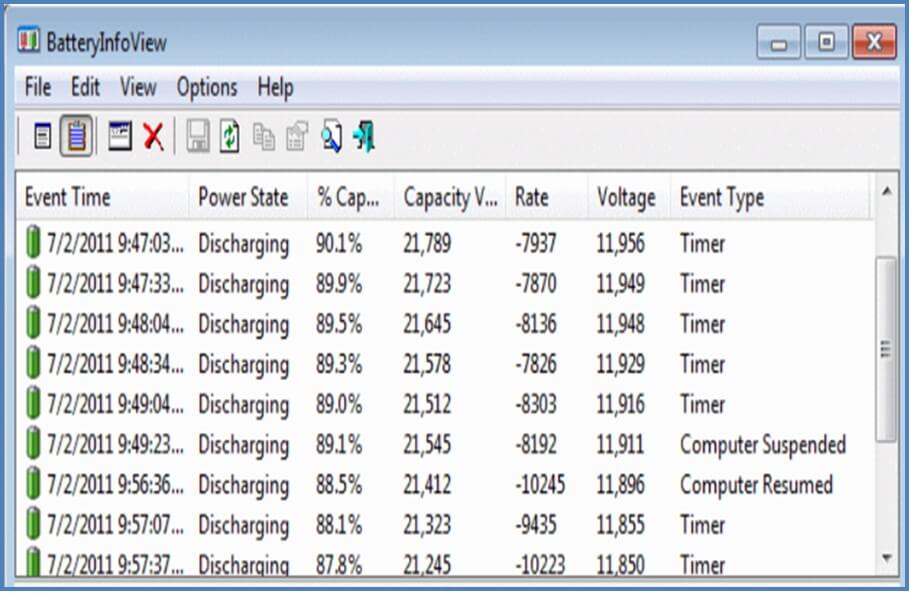The image size is (911, 593).
Task: Click the 11,855 voltage cell
Action: [x=621, y=525]
